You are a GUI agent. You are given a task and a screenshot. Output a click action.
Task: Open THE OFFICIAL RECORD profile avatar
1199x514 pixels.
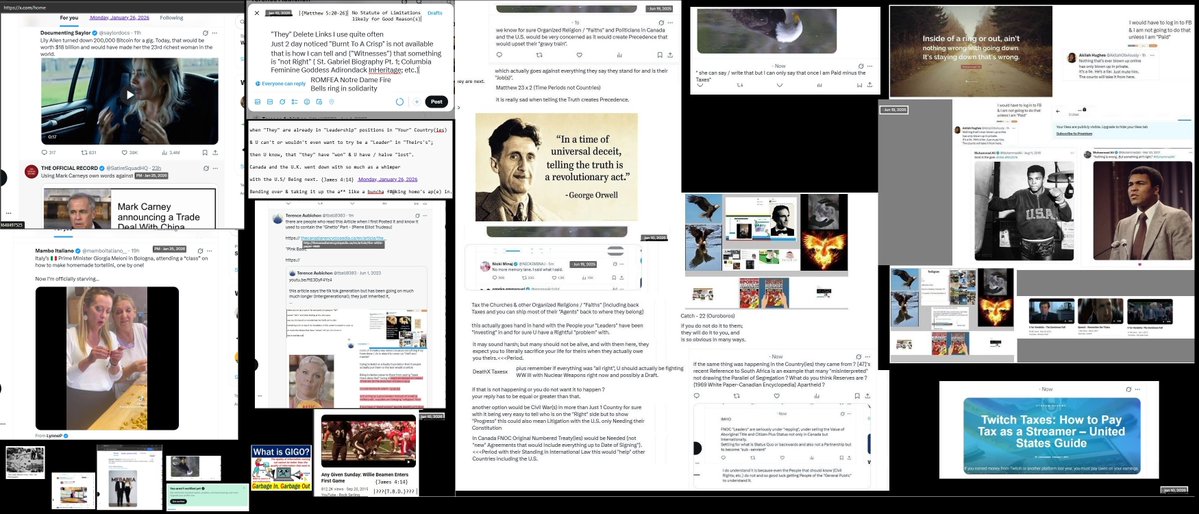pos(31,171)
